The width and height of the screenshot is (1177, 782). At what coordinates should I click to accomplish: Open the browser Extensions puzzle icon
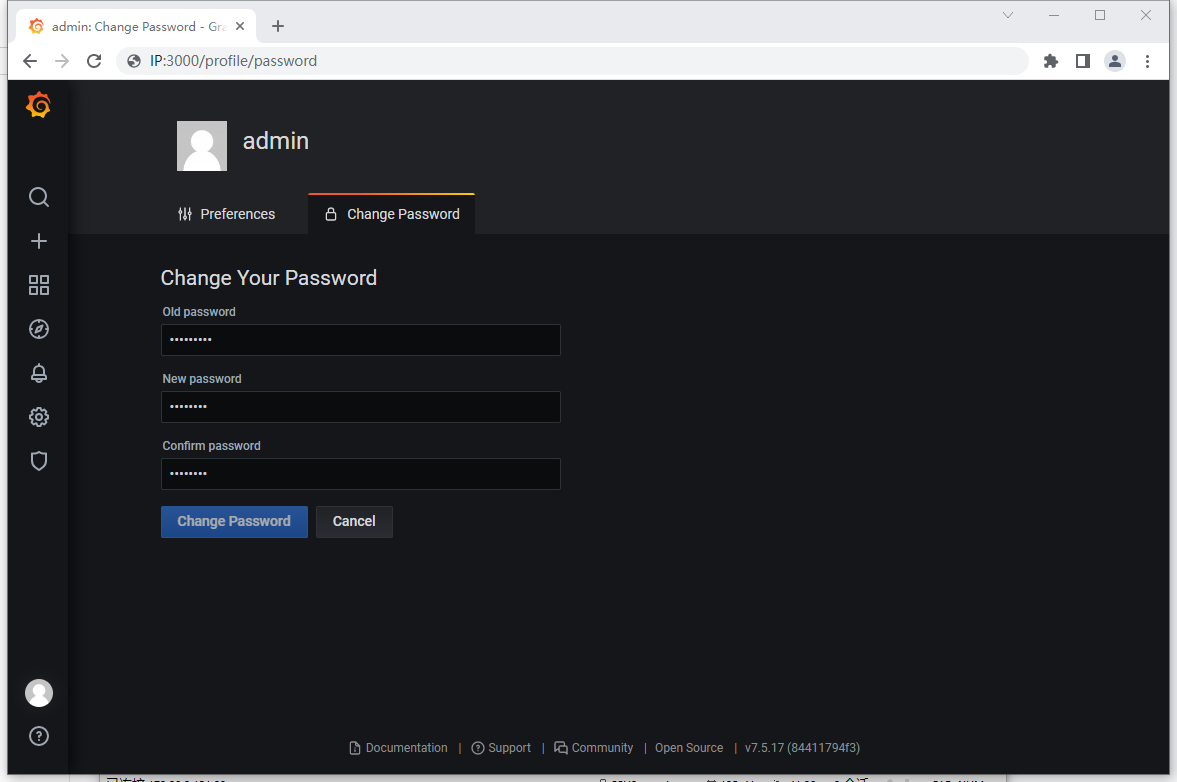(x=1051, y=61)
